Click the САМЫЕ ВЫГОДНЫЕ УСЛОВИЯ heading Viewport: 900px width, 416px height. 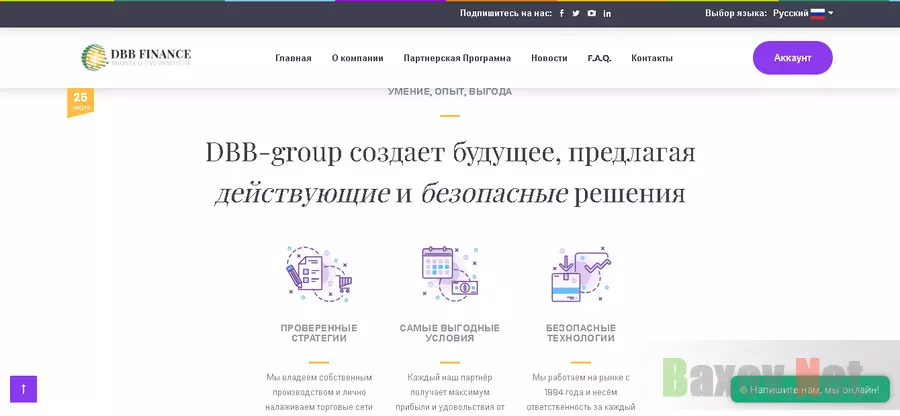[x=450, y=333]
